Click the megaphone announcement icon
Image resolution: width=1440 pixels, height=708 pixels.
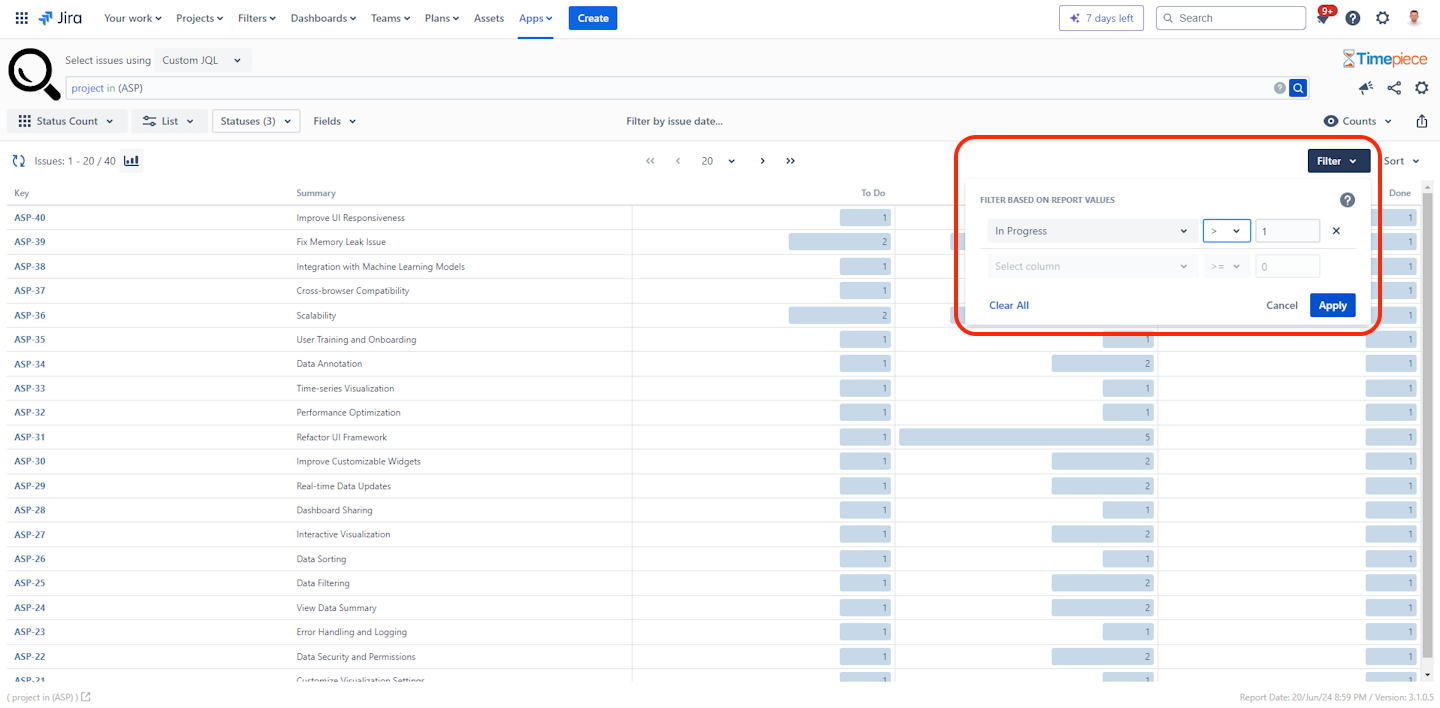tap(1366, 88)
